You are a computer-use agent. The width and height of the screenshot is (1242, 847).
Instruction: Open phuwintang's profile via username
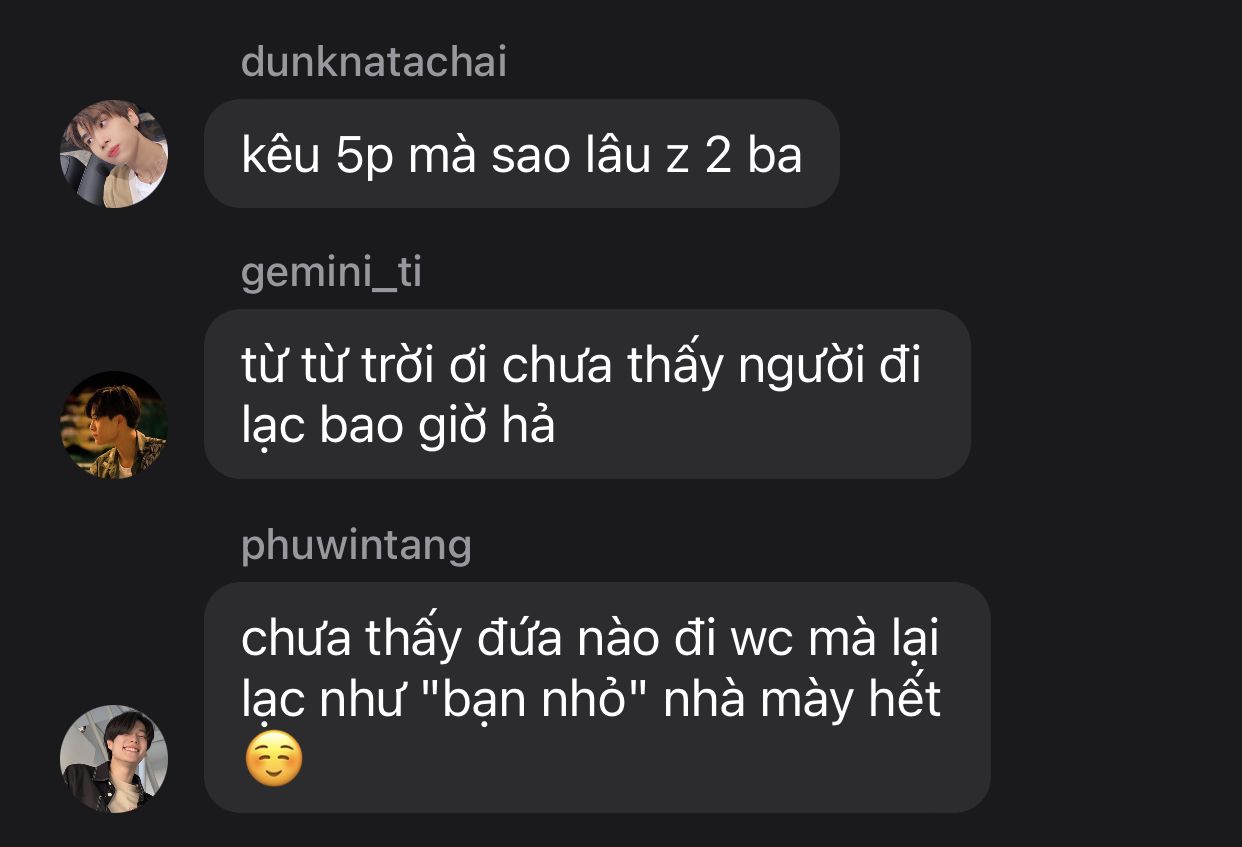[356, 546]
